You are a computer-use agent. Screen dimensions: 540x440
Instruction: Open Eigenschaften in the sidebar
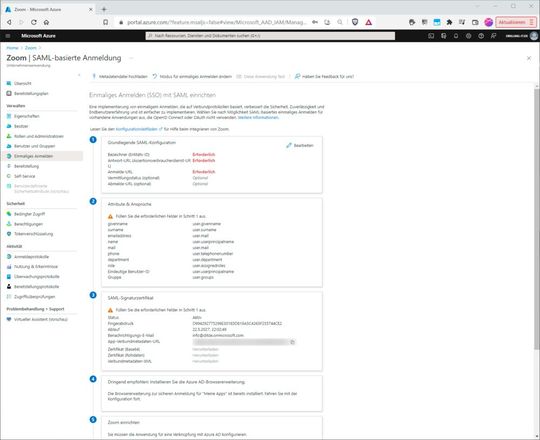click(x=27, y=116)
